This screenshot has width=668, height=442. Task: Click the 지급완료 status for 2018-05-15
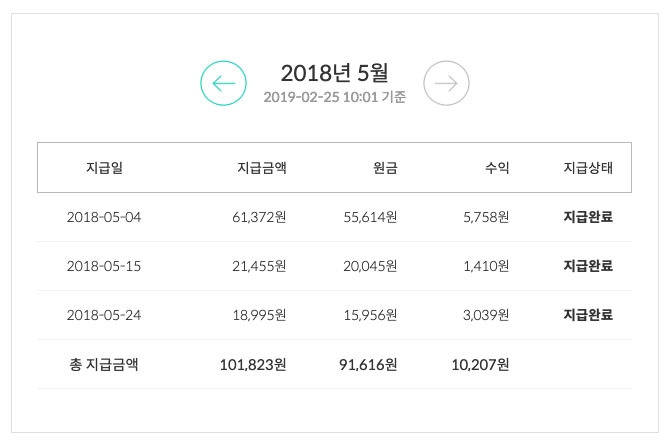588,266
